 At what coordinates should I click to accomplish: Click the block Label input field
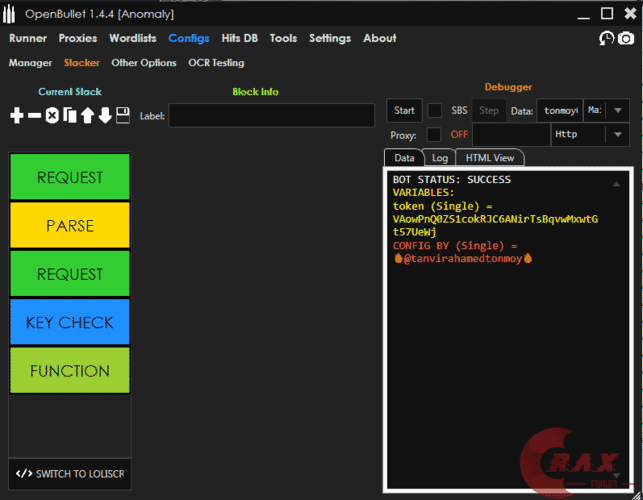pyautogui.click(x=271, y=116)
